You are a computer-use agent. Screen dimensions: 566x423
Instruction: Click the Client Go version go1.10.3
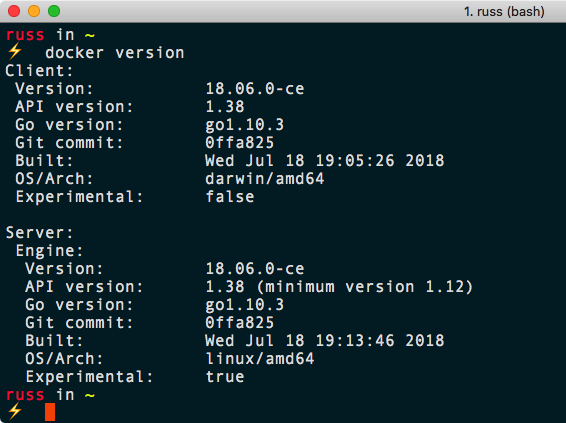245,125
